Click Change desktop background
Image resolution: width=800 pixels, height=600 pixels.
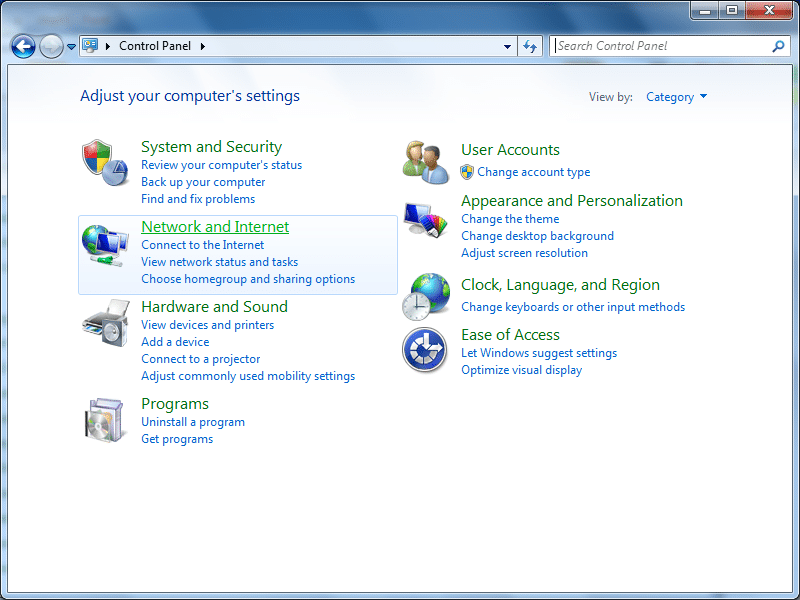point(537,236)
